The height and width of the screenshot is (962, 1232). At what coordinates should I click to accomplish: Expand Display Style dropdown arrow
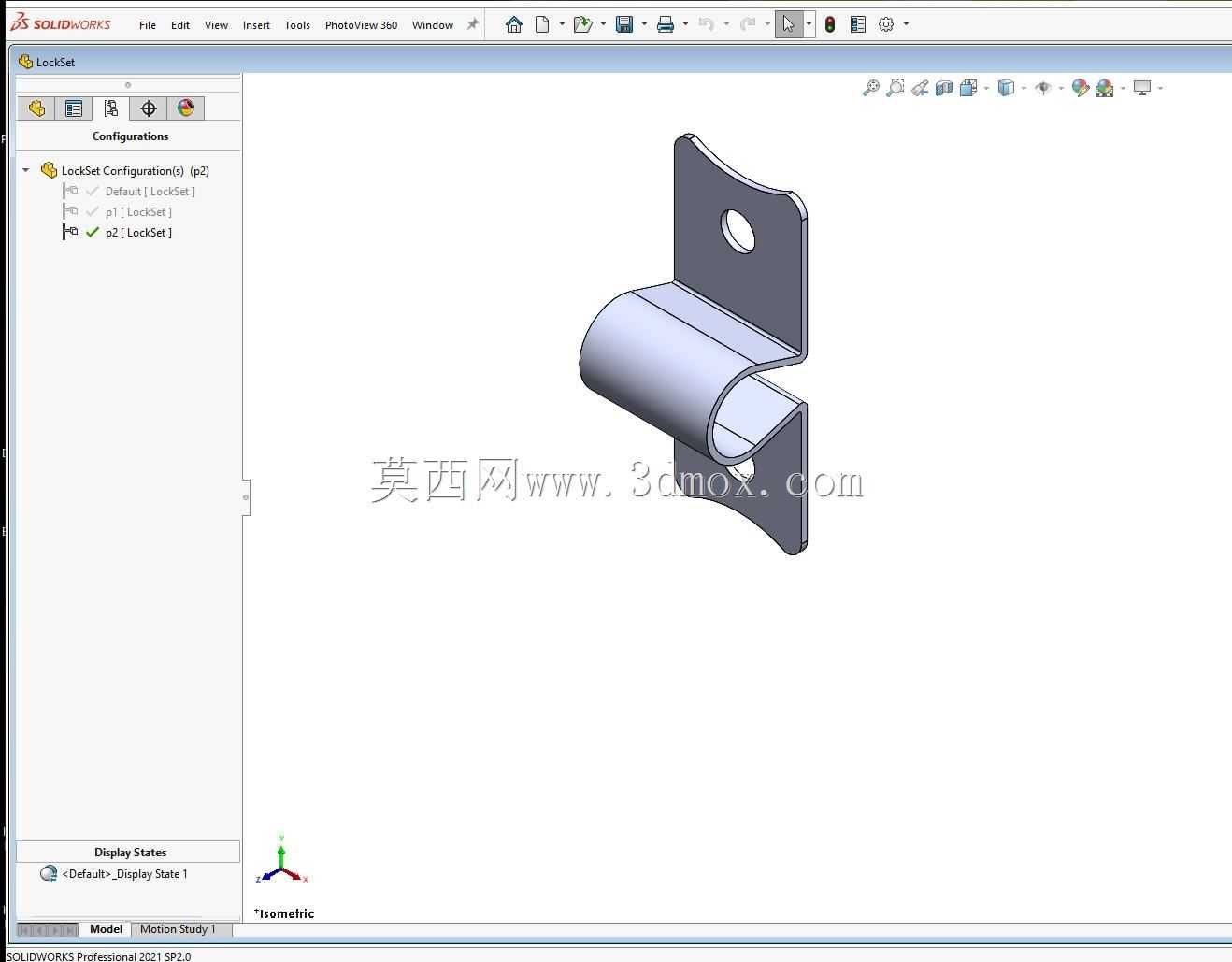tap(1024, 88)
